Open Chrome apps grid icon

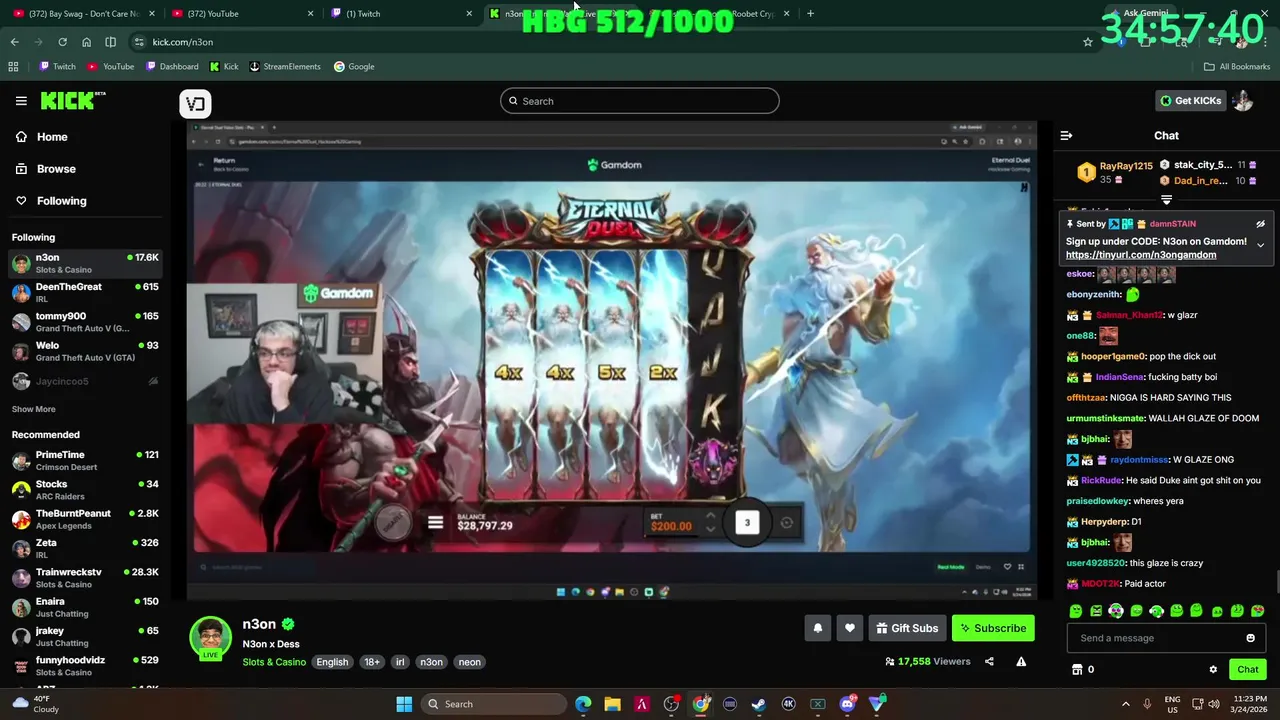point(13,67)
